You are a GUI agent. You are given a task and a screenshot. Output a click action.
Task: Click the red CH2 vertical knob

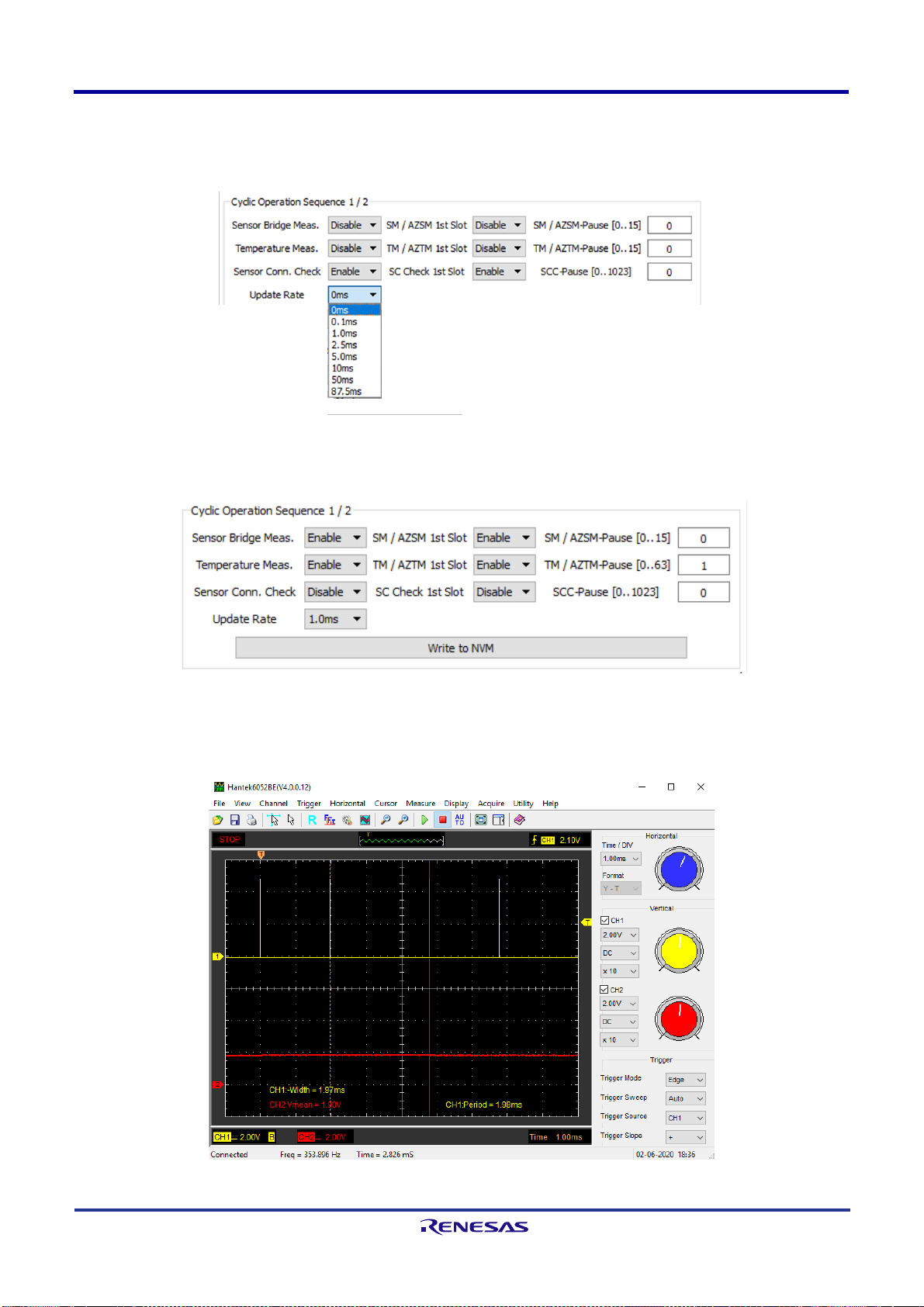(679, 1018)
